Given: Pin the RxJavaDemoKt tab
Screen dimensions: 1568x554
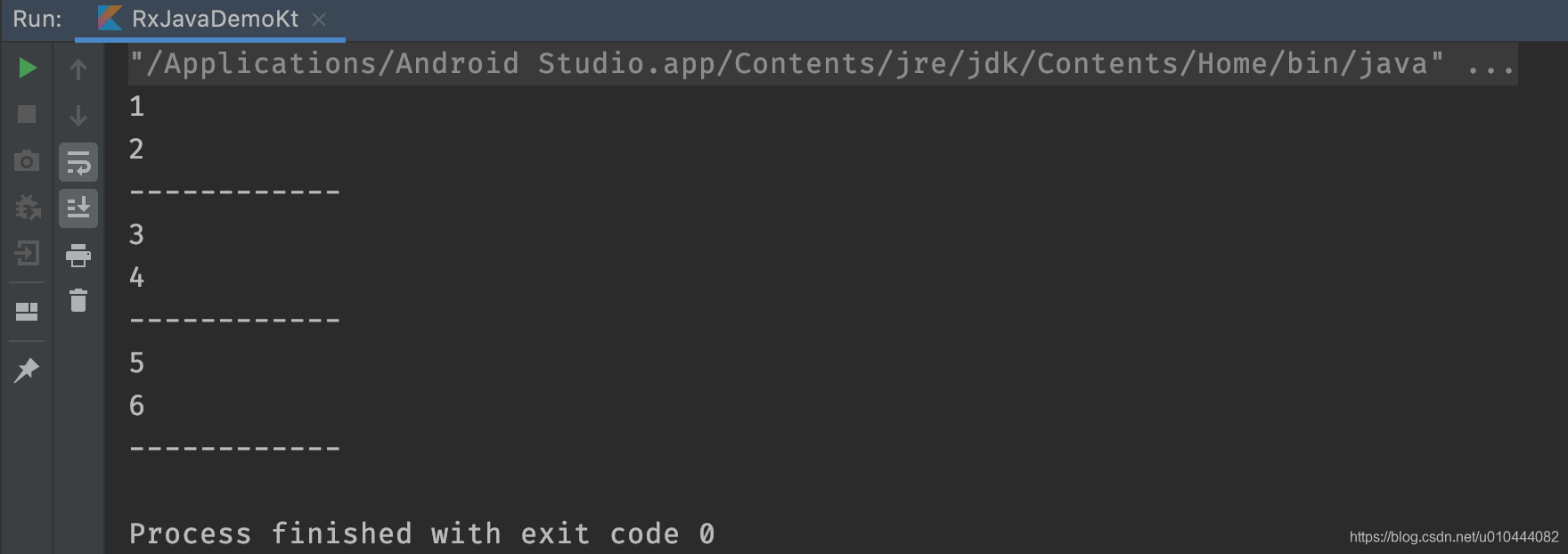Looking at the screenshot, I should coord(27,370).
